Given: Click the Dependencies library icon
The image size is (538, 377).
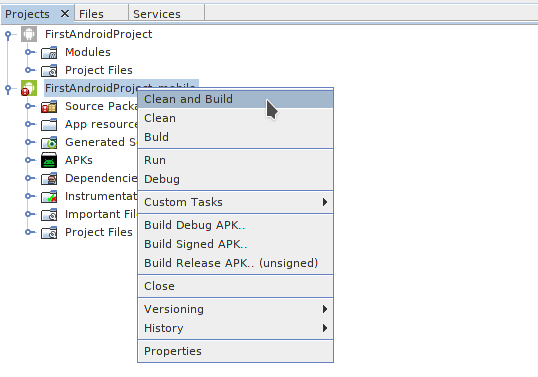Looking at the screenshot, I should tap(49, 178).
